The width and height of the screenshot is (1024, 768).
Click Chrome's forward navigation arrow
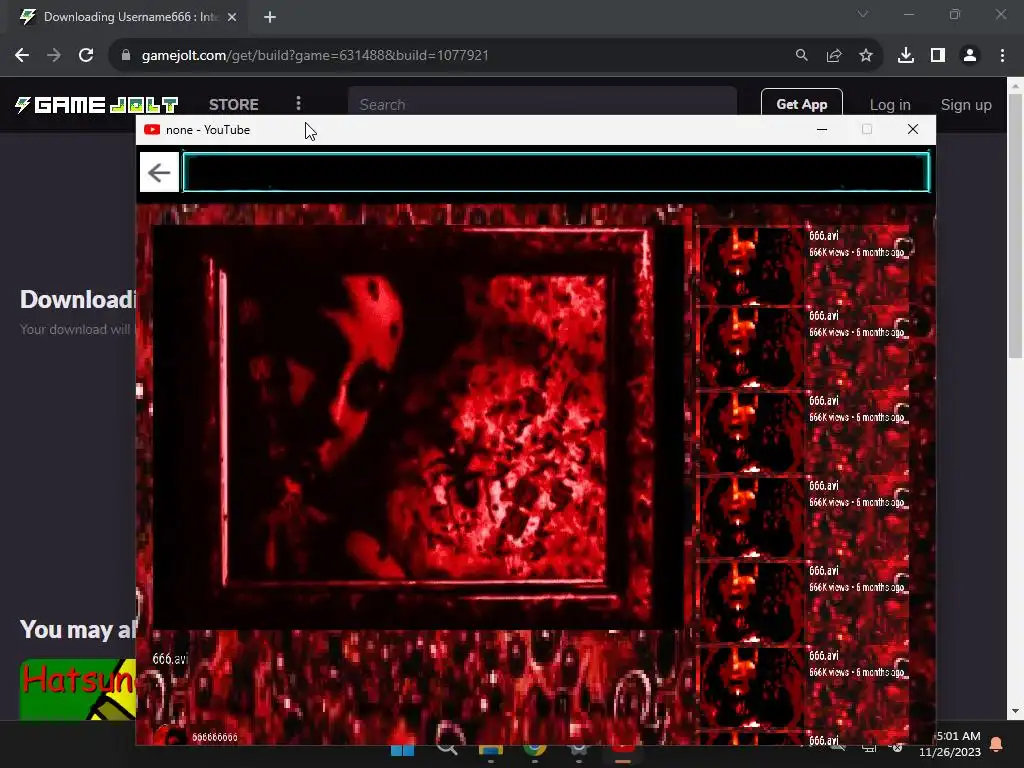pyautogui.click(x=54, y=56)
